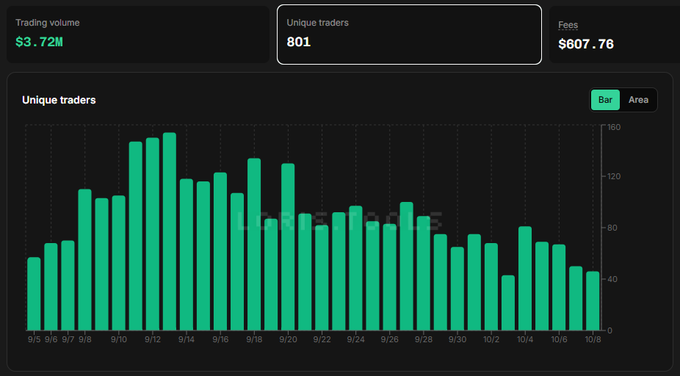This screenshot has width=680, height=376.
Task: Click the bar above the 9/5 label
Action: pyautogui.click(x=34, y=294)
